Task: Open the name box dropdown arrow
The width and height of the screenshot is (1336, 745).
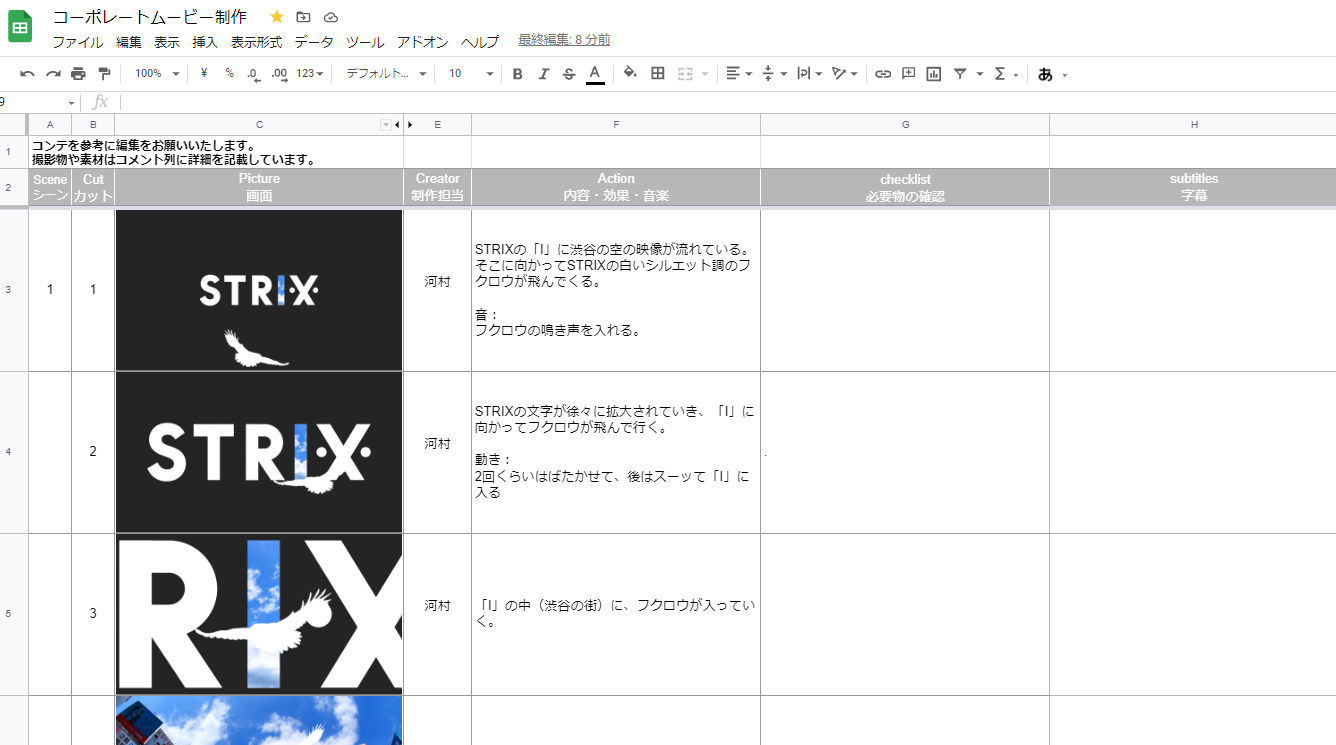Action: [x=71, y=103]
